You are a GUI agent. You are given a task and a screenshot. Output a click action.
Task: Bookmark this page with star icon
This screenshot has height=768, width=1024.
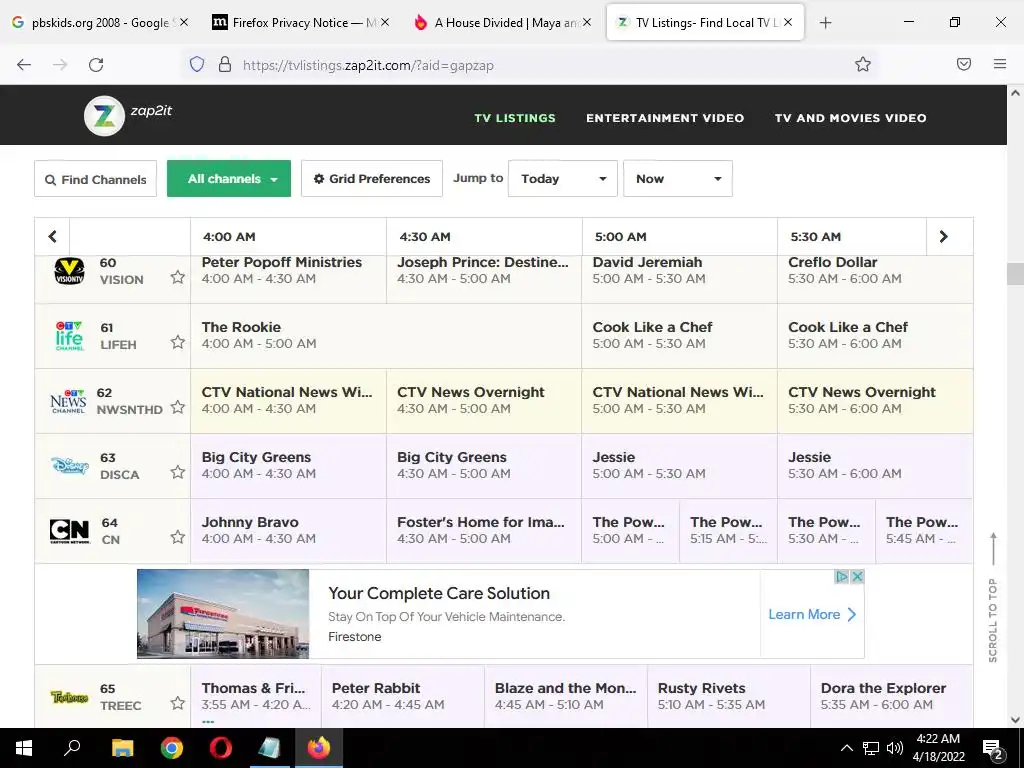pos(863,64)
